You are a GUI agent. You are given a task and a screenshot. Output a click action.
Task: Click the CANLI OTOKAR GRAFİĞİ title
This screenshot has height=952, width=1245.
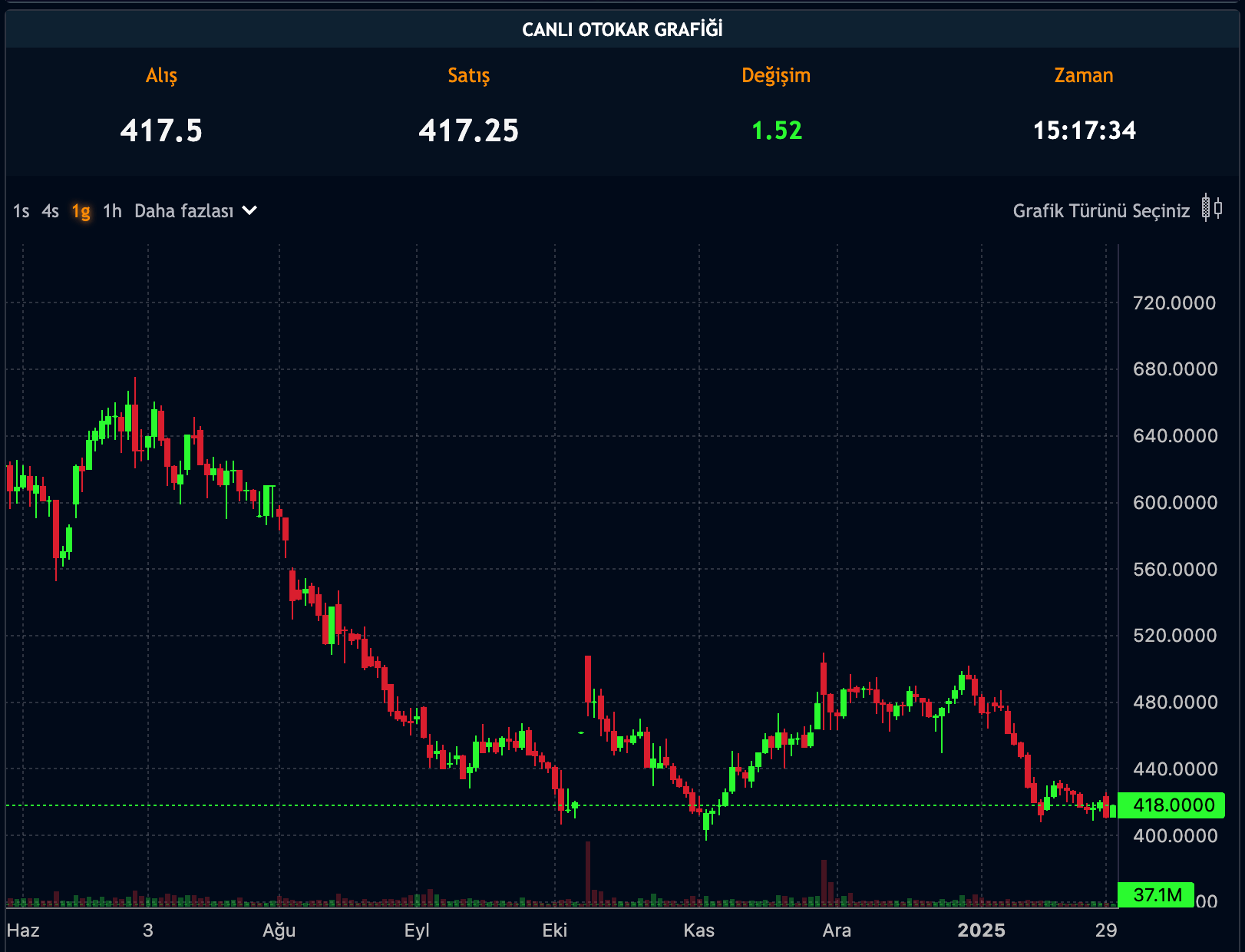pos(622,29)
